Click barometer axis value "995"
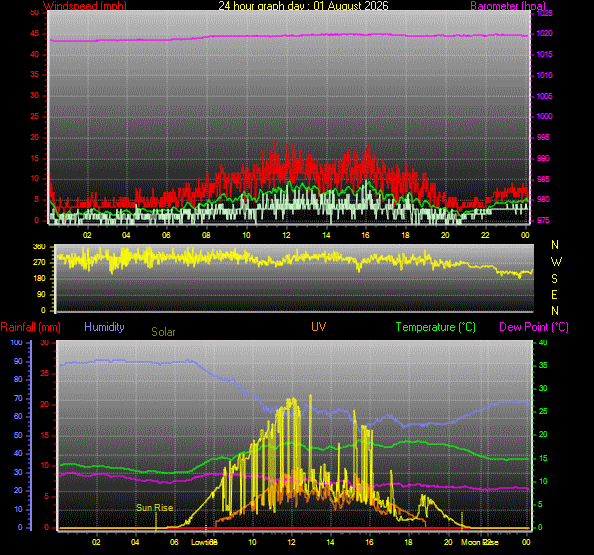Screen dimensions: 594x555 [543, 137]
